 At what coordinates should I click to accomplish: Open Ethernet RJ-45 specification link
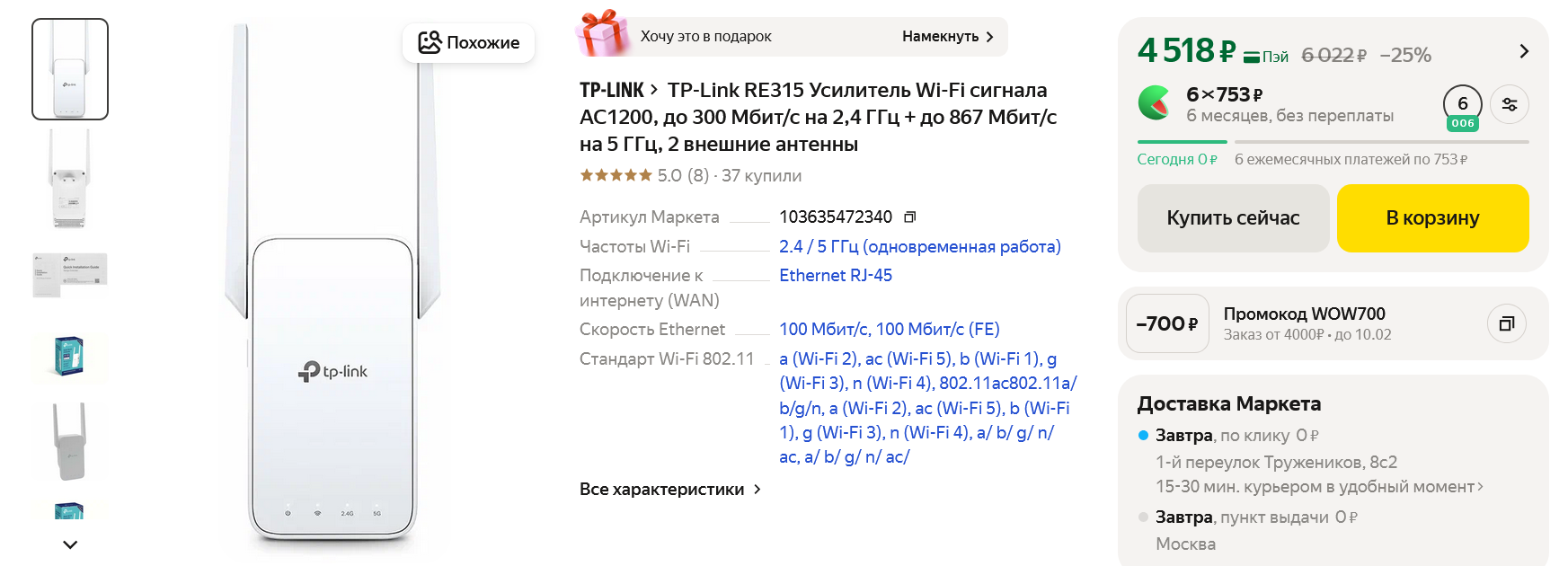(x=835, y=276)
